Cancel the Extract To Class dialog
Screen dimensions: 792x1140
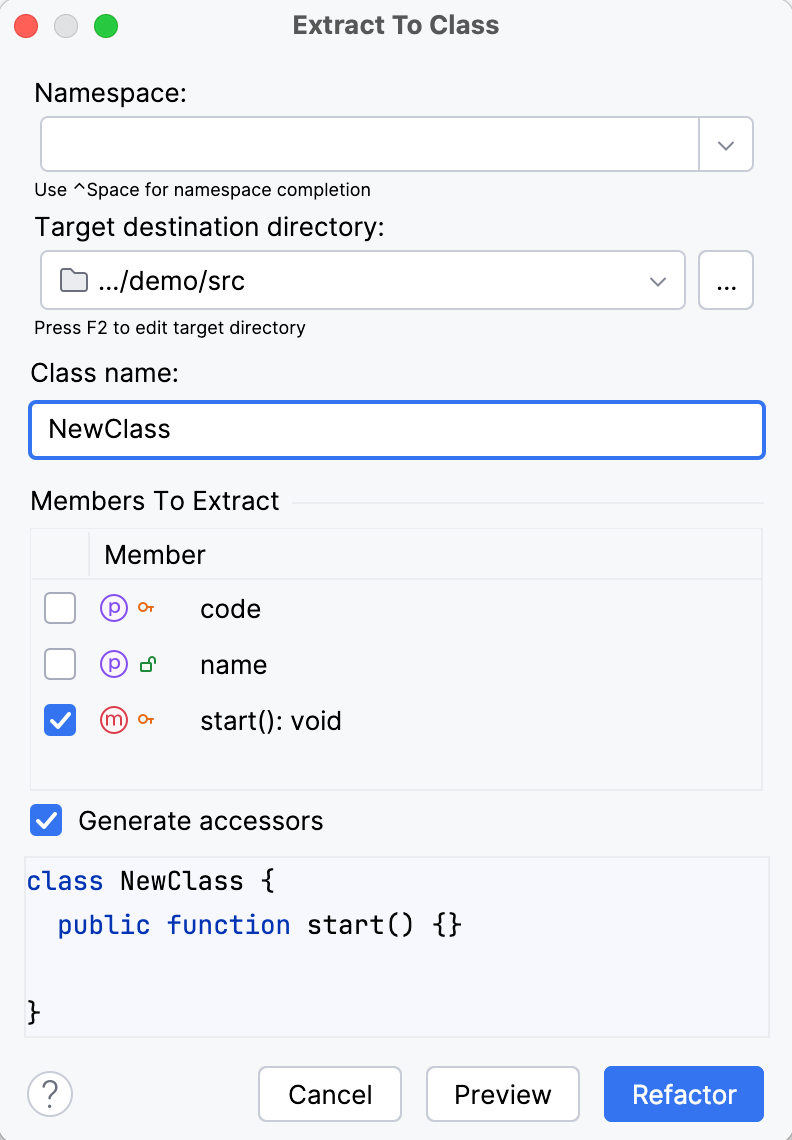(330, 1094)
